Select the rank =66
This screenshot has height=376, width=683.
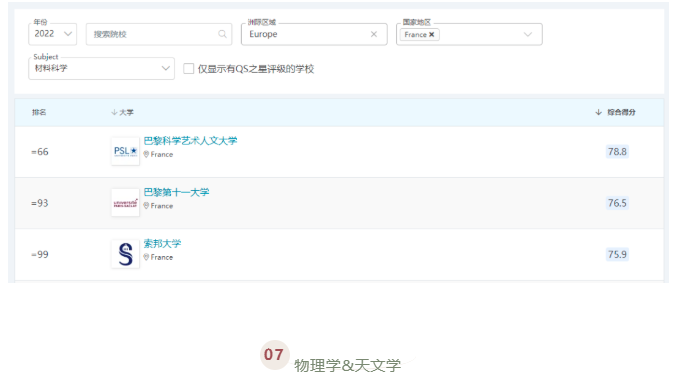tap(40, 152)
